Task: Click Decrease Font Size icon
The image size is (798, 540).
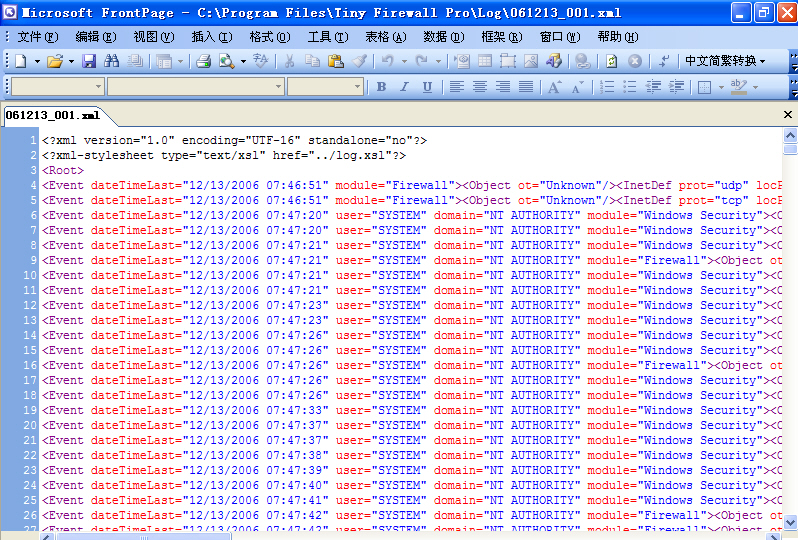Action: 578,87
